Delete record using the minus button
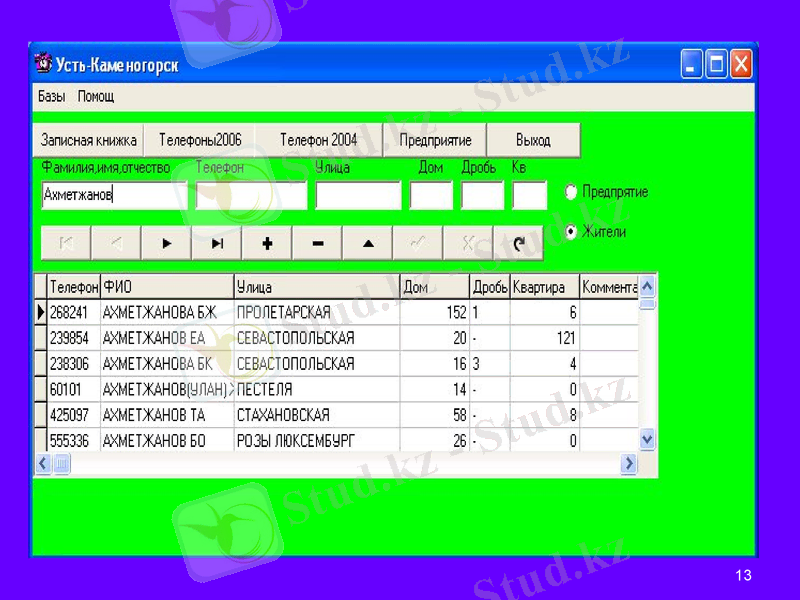Screen dimensions: 800x600 [x=317, y=242]
